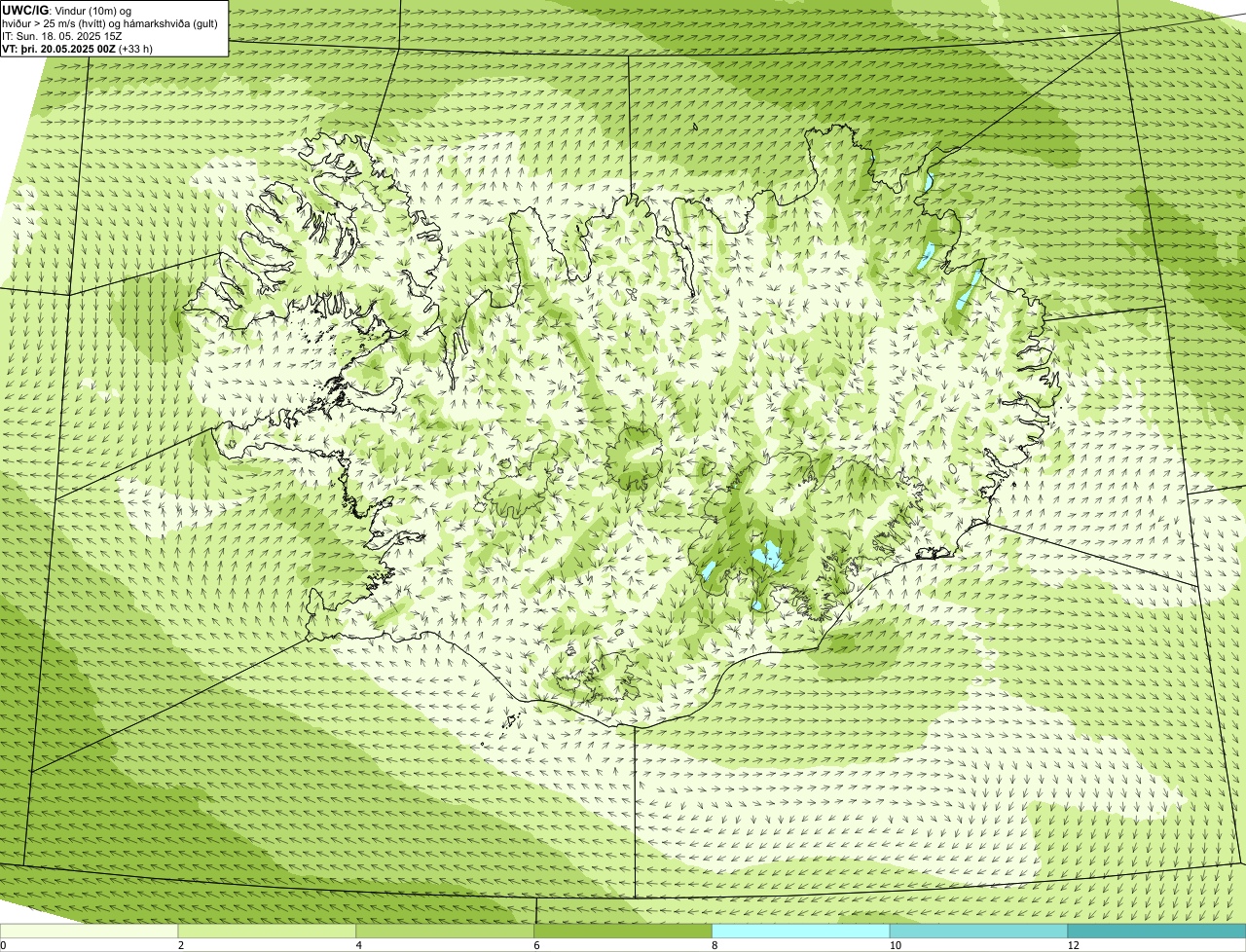Click the '10' tick label on the scale
This screenshot has height=952, width=1246.
tap(895, 945)
